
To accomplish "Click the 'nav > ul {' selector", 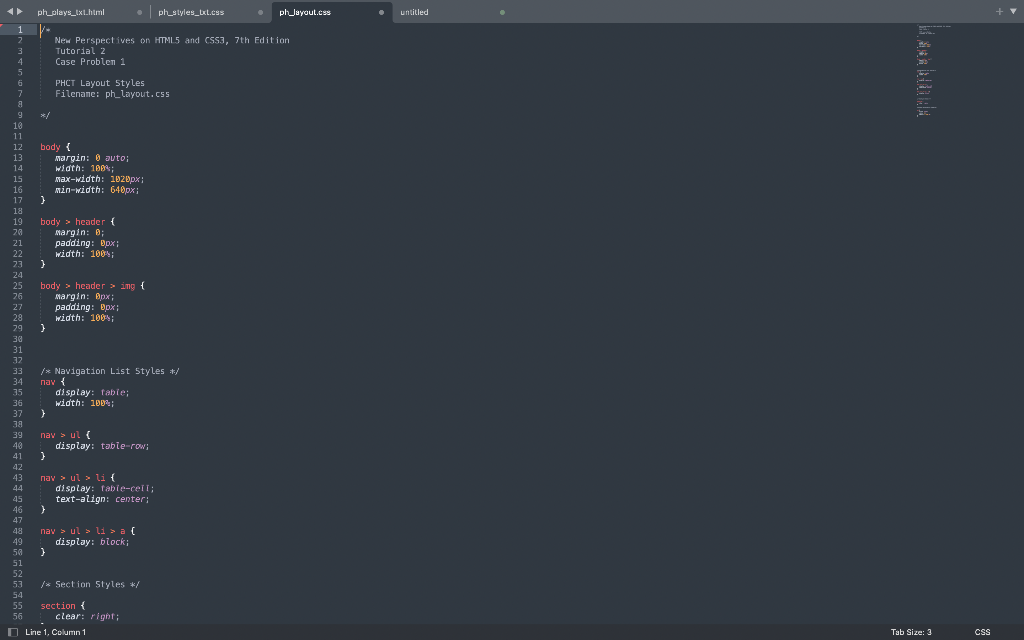I will 65,435.
